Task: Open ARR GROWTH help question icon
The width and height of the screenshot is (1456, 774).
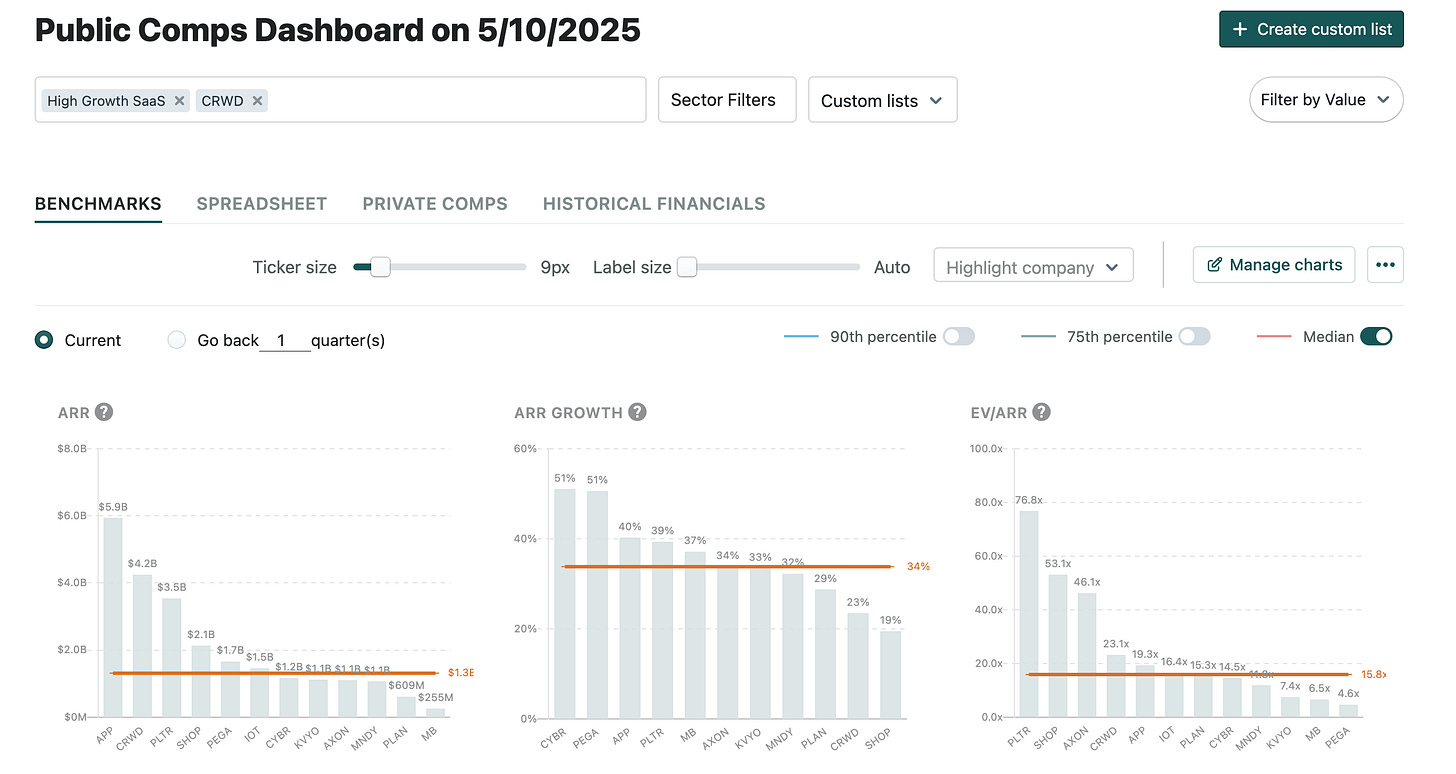Action: pyautogui.click(x=637, y=412)
